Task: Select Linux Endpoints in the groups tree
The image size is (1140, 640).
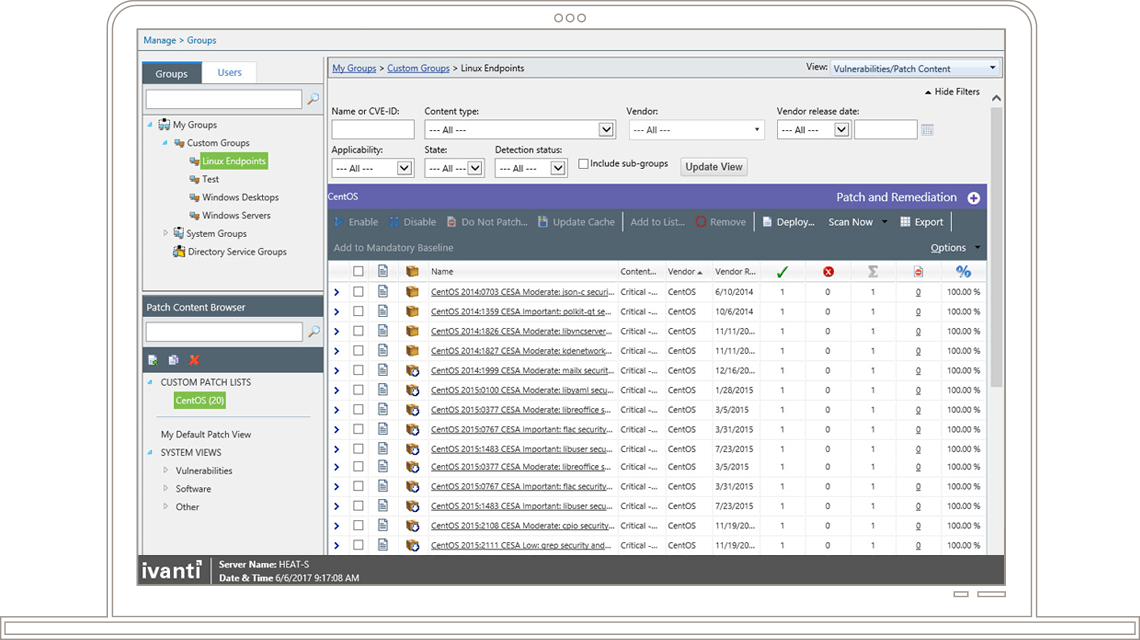Action: [x=234, y=161]
